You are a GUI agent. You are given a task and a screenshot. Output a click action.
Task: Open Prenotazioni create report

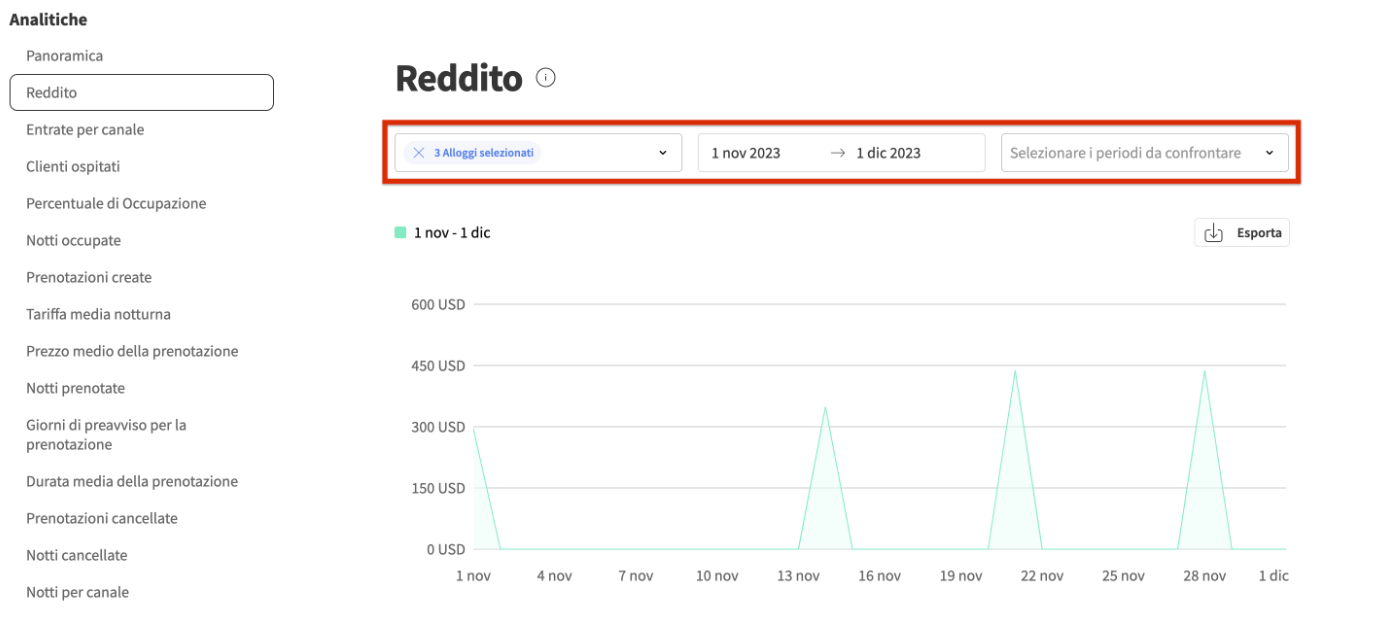click(89, 278)
